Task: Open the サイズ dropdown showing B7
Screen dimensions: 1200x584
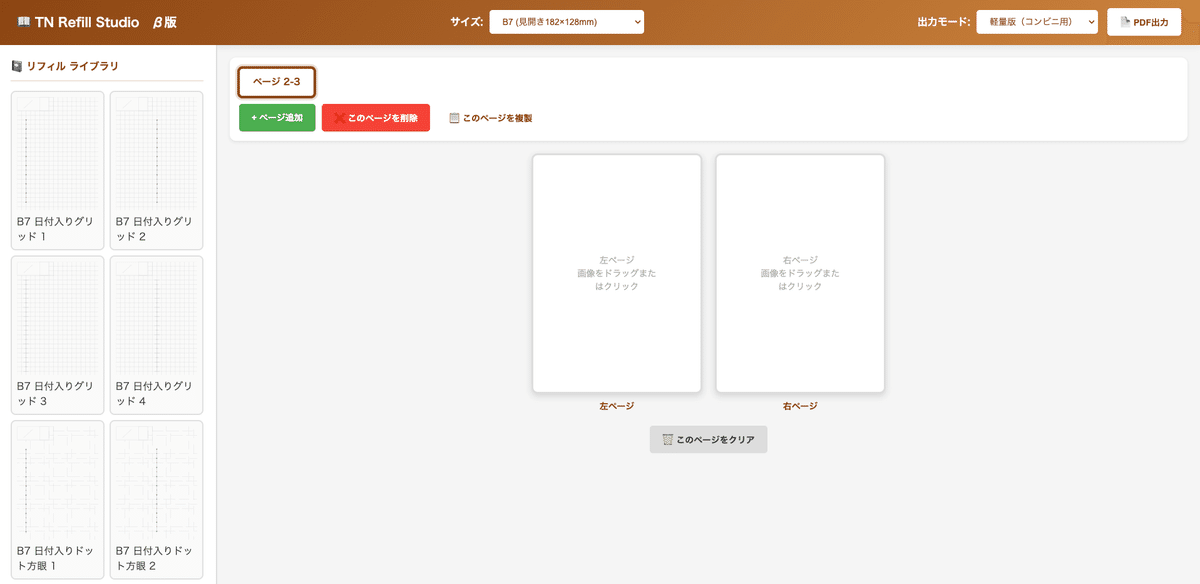Action: pyautogui.click(x=566, y=22)
